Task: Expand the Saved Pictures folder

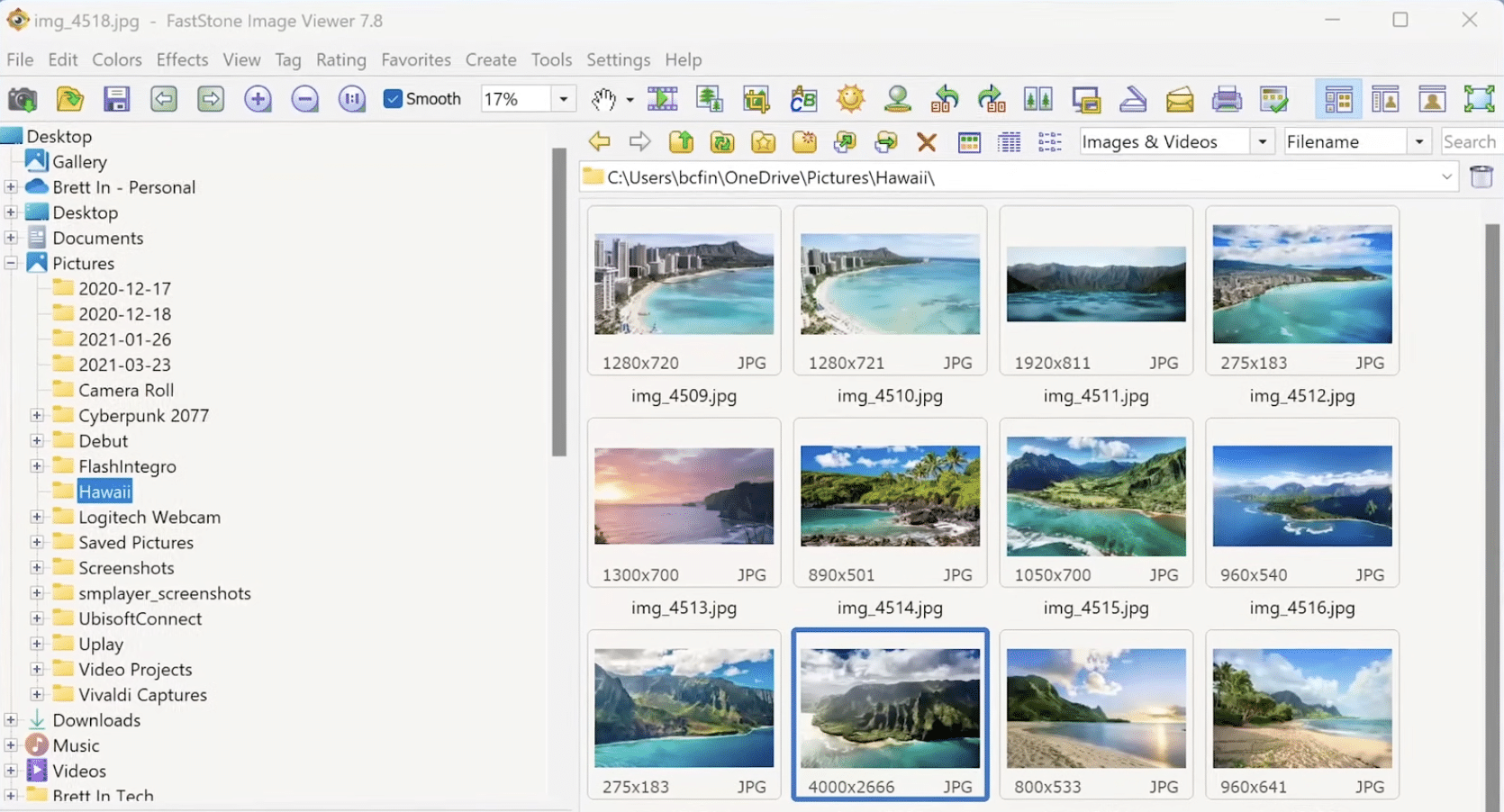Action: coord(36,542)
